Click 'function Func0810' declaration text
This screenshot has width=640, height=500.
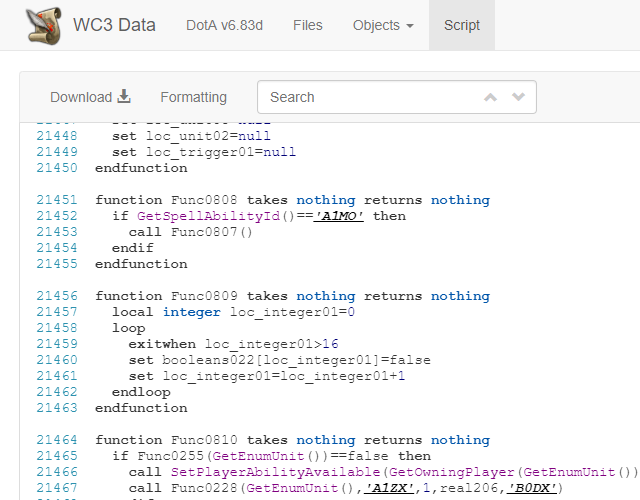pyautogui.click(x=166, y=440)
